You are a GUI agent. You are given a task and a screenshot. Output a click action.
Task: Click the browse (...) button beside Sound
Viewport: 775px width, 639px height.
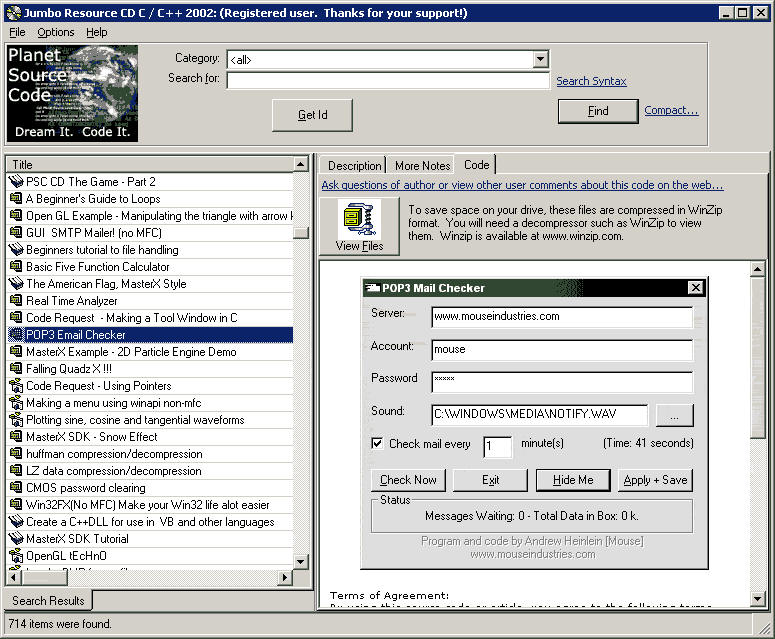[x=674, y=415]
